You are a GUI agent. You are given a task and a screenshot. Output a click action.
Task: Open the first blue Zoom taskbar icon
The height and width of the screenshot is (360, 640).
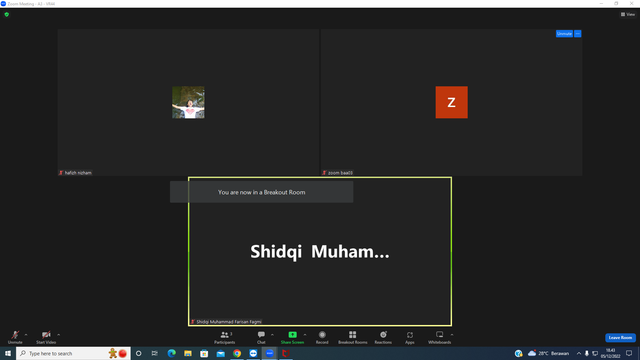[253, 353]
